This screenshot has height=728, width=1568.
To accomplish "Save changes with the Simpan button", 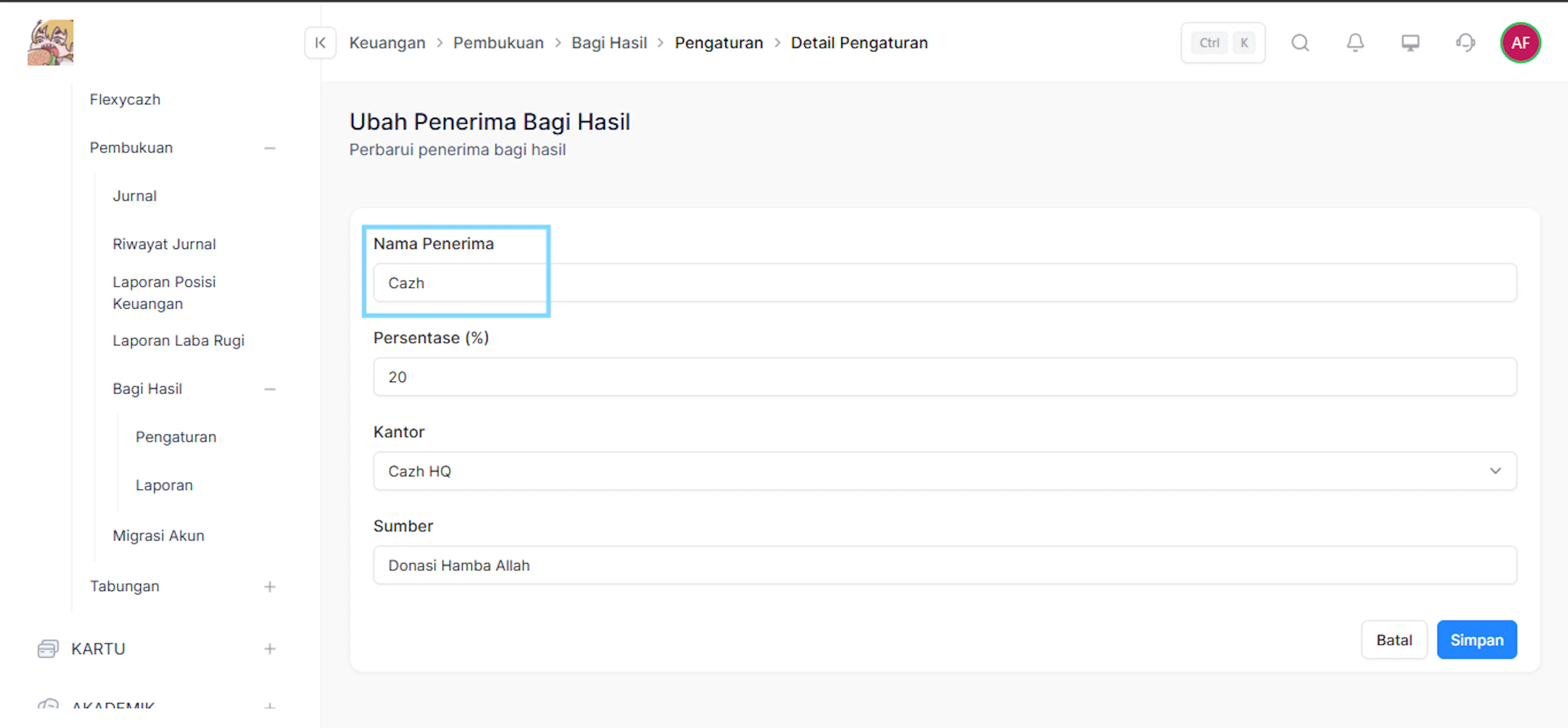I will [1477, 639].
